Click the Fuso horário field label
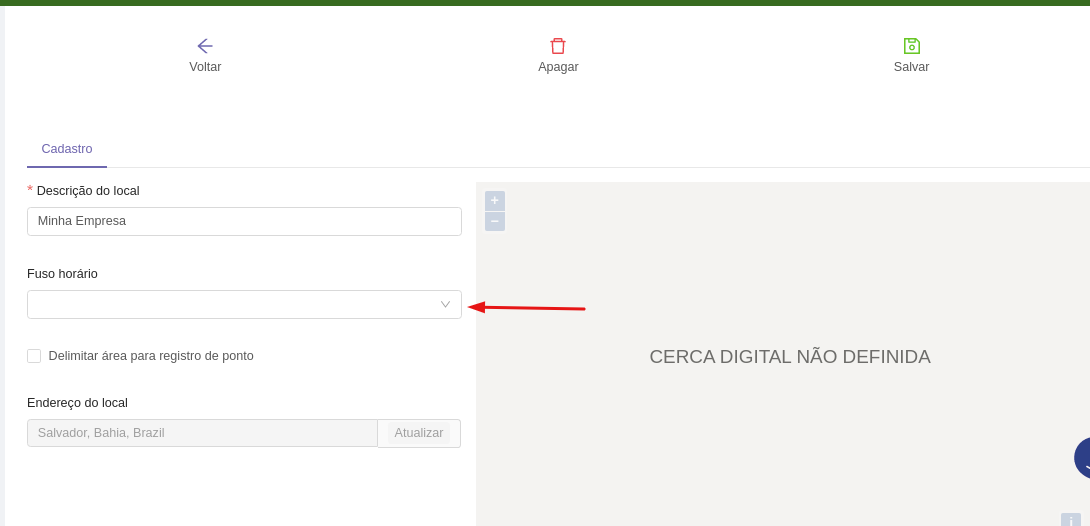 [62, 274]
